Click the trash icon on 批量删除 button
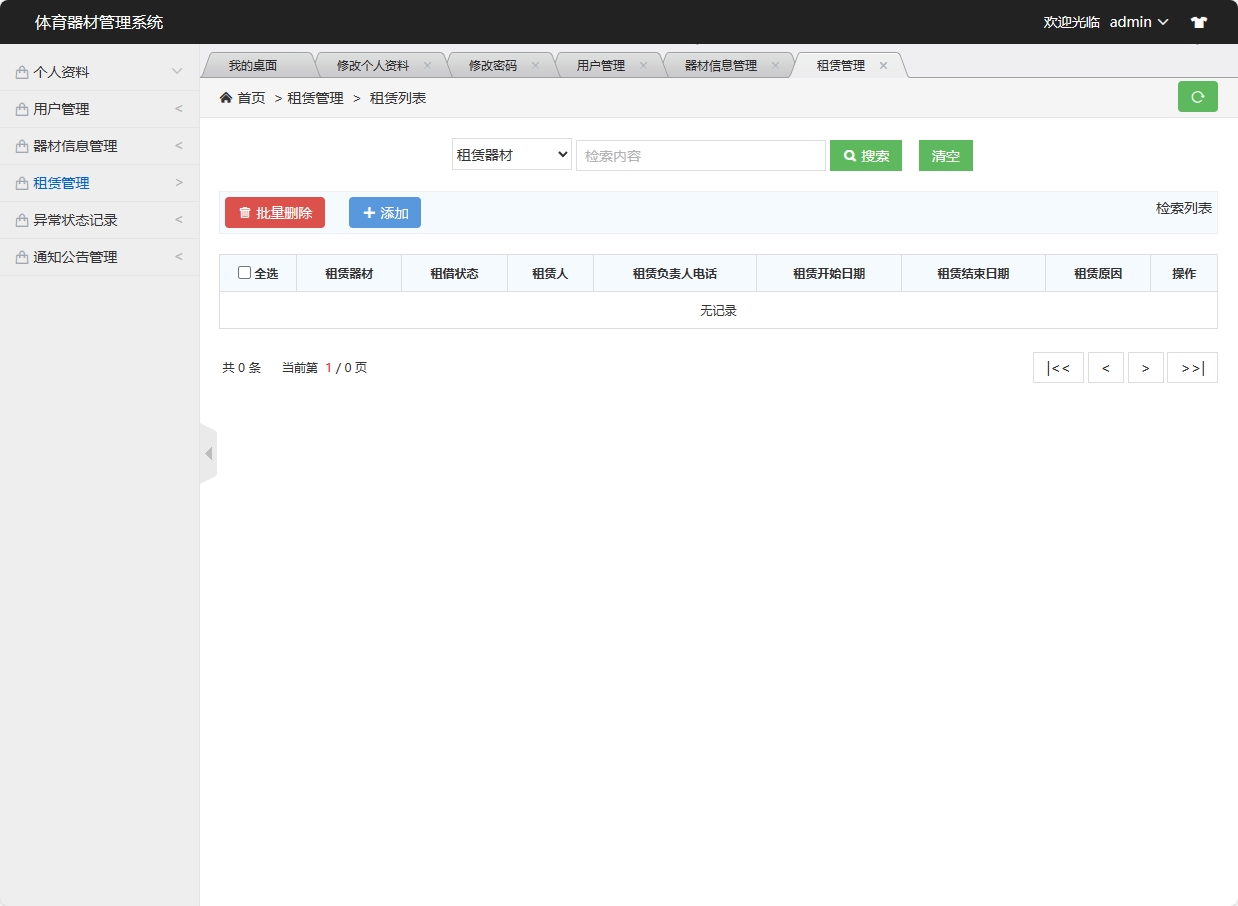 [243, 212]
